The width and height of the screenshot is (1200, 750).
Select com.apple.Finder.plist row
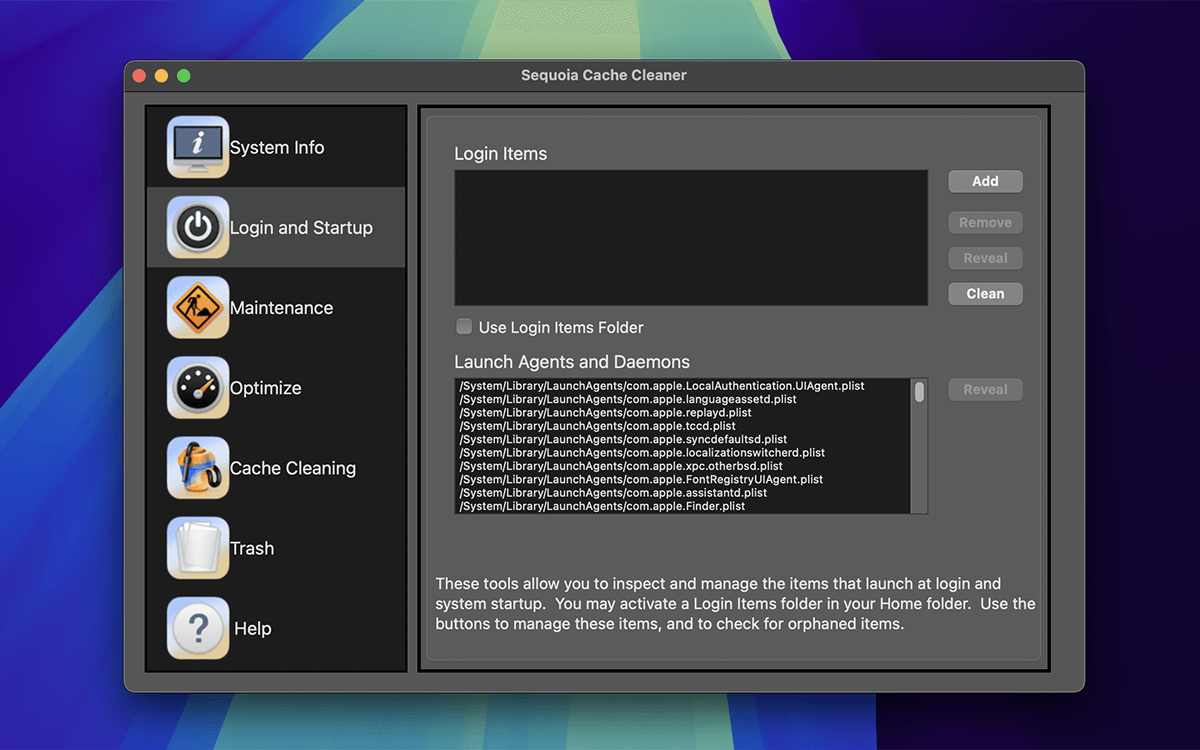coord(683,507)
